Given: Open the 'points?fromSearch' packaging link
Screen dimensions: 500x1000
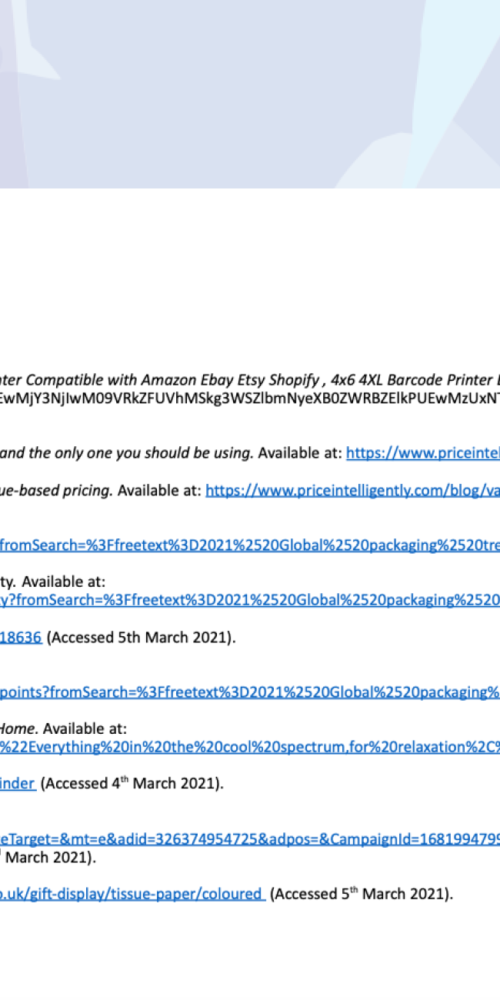Looking at the screenshot, I should [250, 692].
